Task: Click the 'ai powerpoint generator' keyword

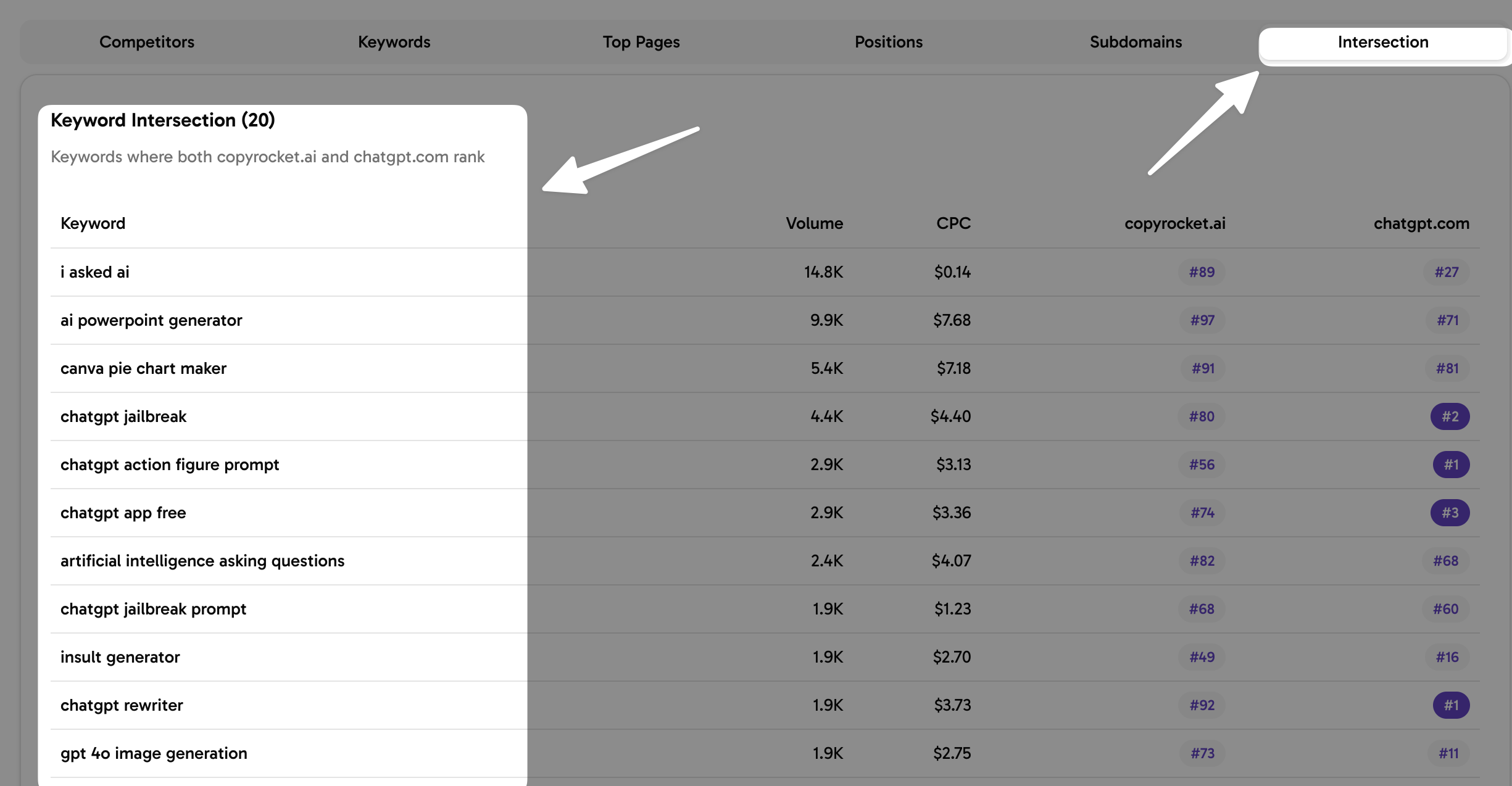Action: click(x=151, y=320)
